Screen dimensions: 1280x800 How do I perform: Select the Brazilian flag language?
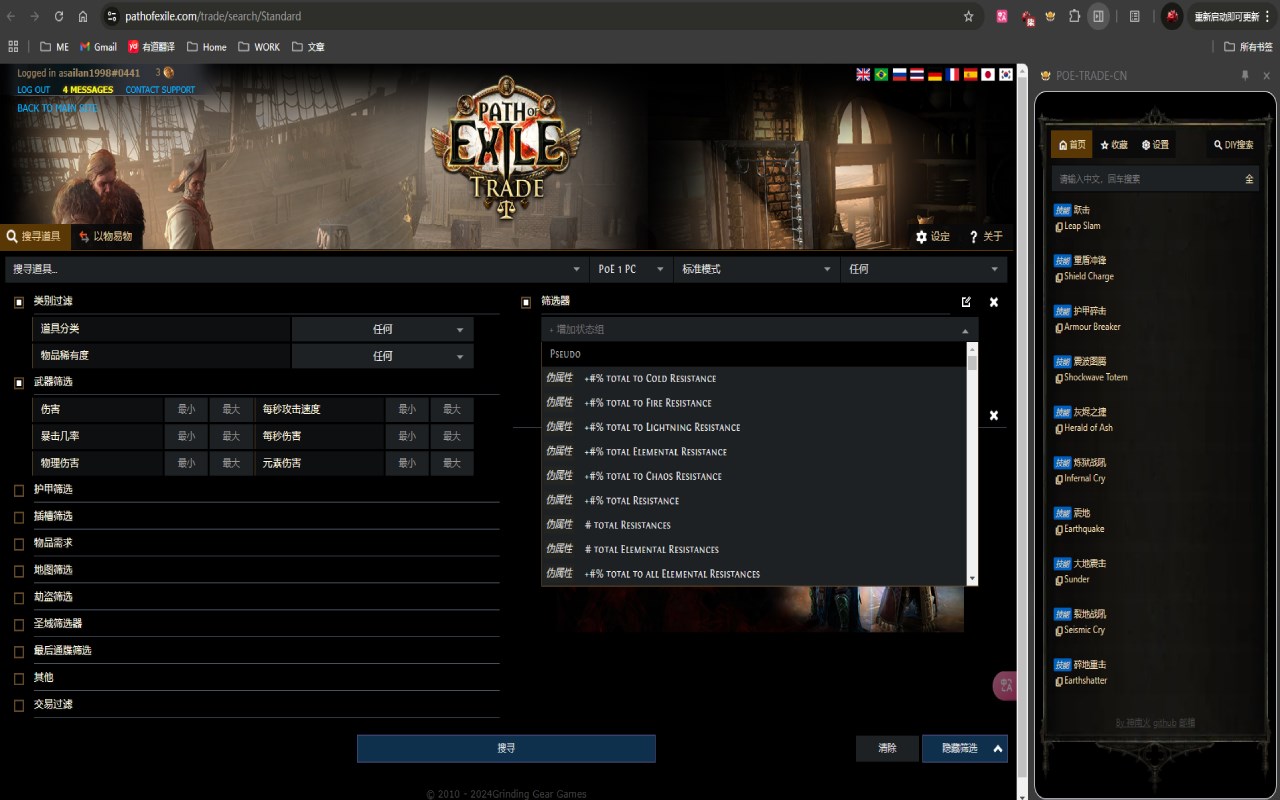tap(881, 74)
